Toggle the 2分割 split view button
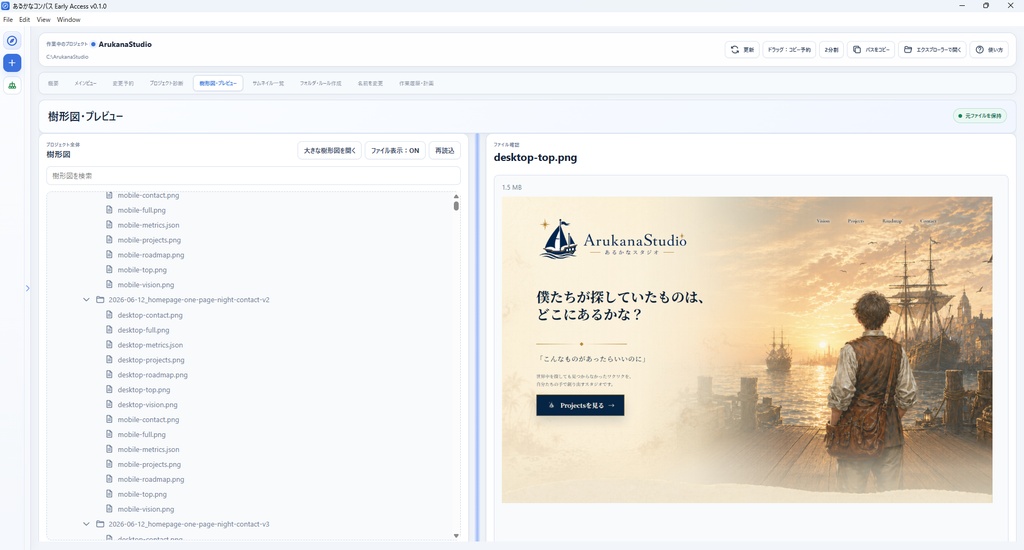The width and height of the screenshot is (1024, 550). pyautogui.click(x=831, y=50)
